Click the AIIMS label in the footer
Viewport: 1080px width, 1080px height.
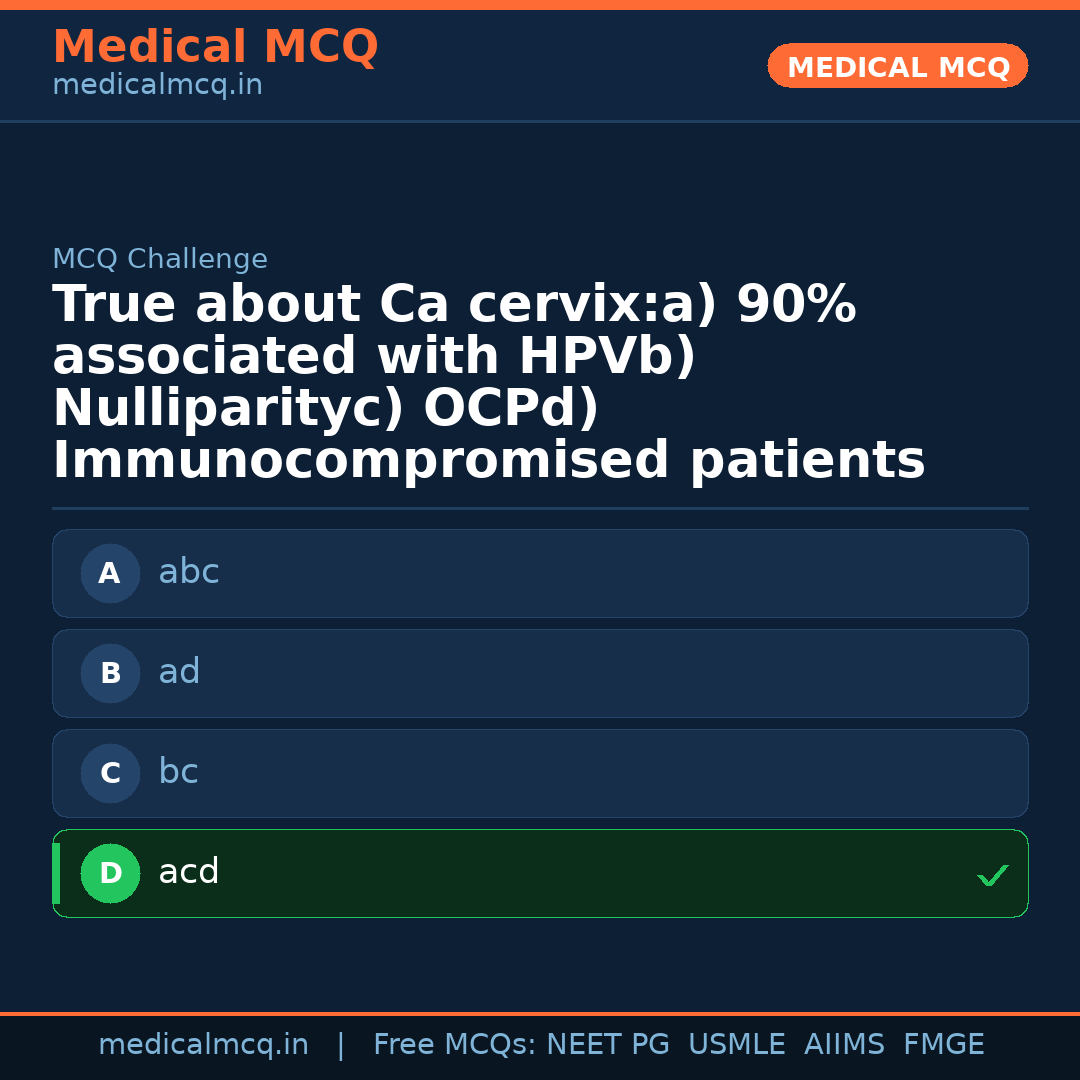845,1044
